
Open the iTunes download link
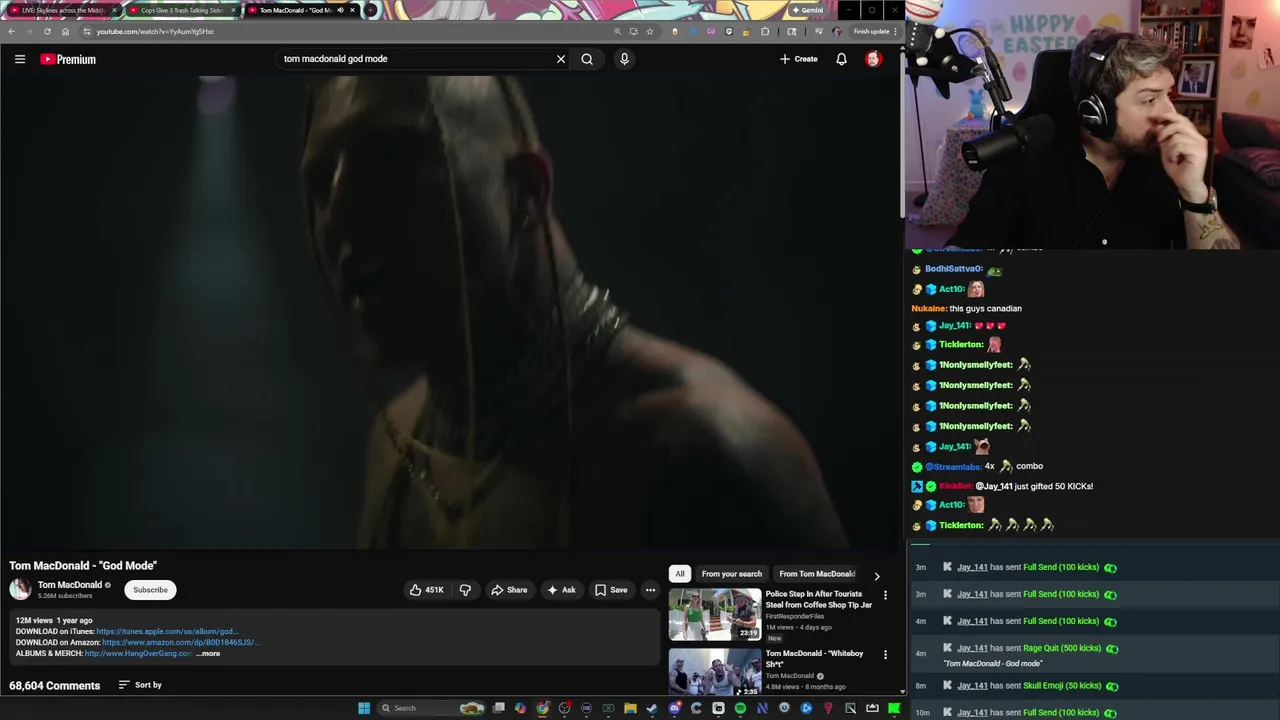tap(167, 632)
